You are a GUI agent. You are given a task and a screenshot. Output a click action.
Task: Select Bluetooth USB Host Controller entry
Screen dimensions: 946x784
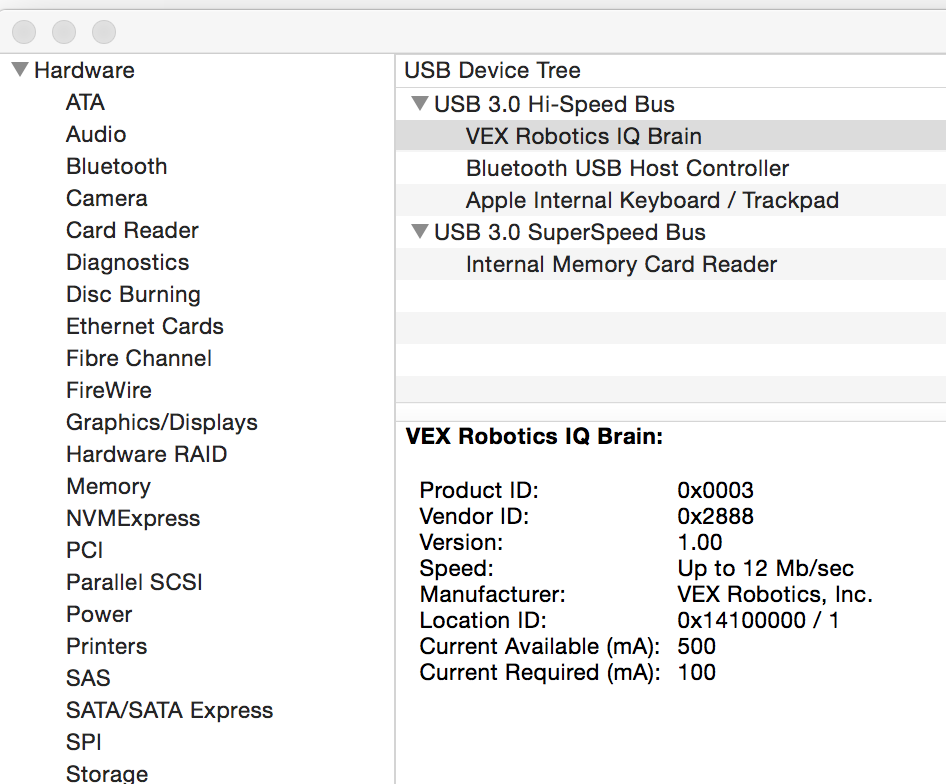tap(670, 168)
